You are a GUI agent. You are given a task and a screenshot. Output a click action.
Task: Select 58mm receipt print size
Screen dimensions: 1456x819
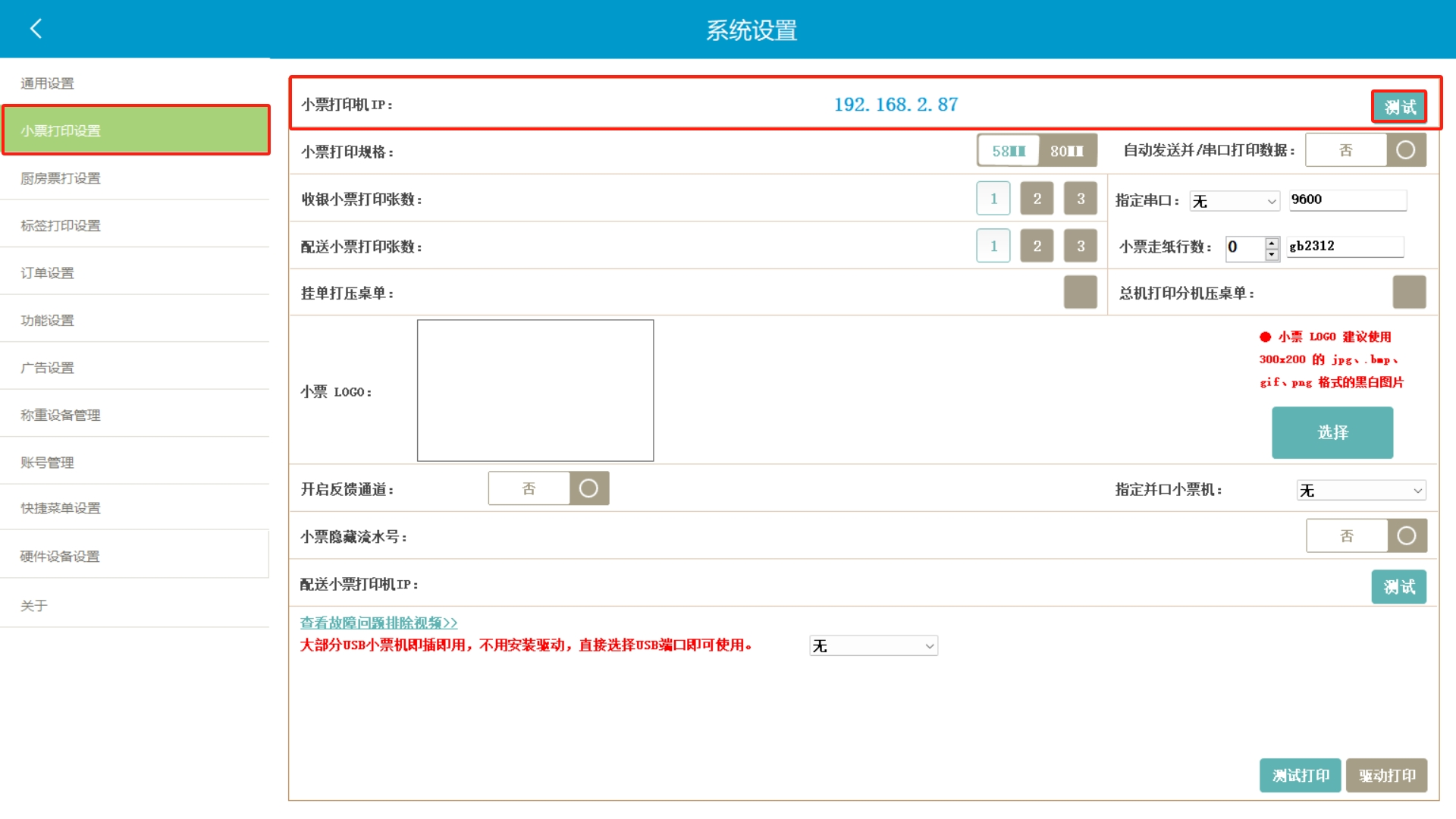[x=1008, y=151]
